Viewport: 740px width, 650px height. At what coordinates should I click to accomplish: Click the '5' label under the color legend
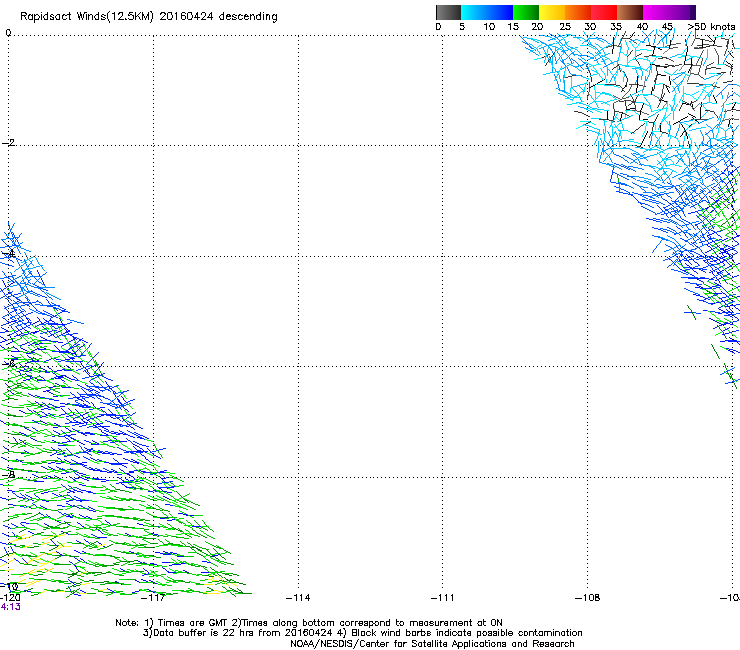[462, 27]
